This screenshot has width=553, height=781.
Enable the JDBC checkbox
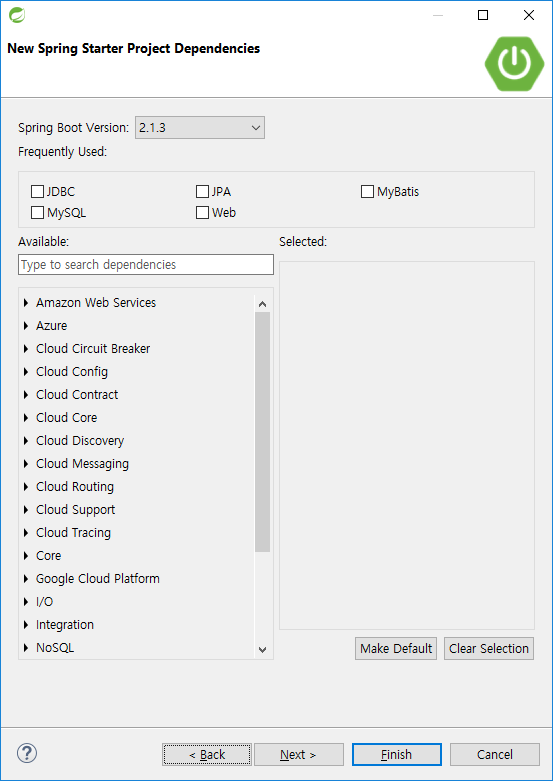click(37, 191)
